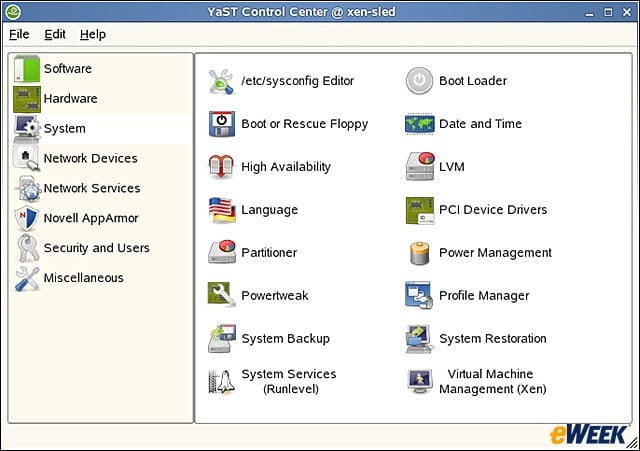Click the Security and Users label

pos(97,248)
